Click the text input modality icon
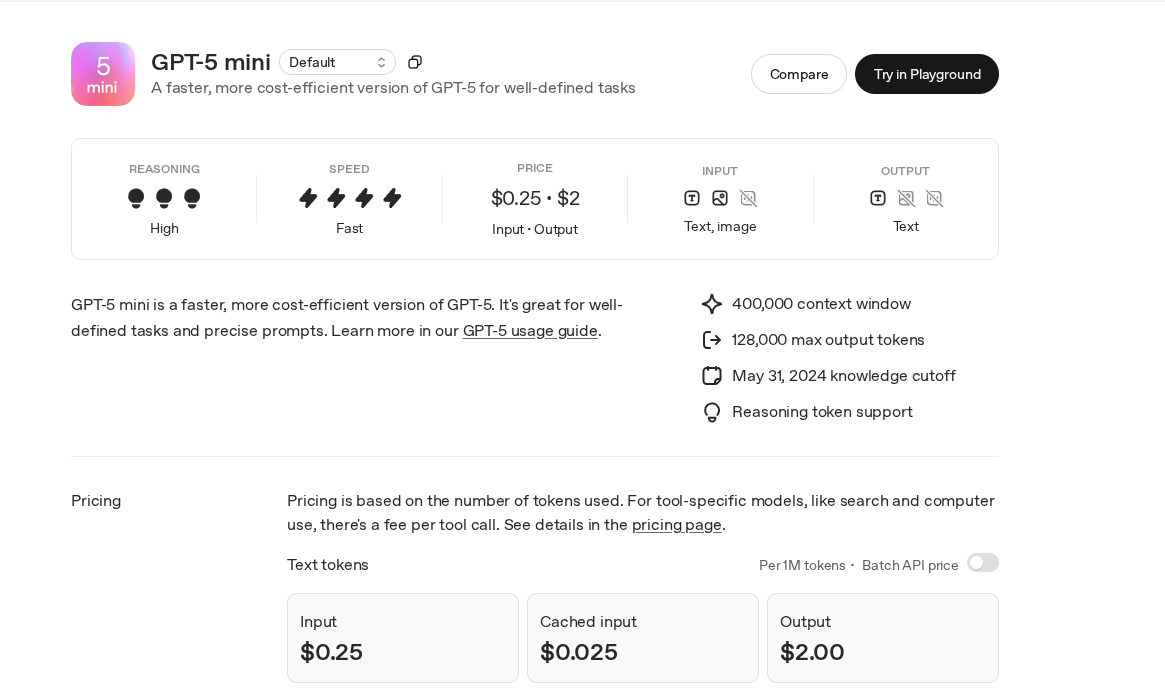 pos(692,198)
